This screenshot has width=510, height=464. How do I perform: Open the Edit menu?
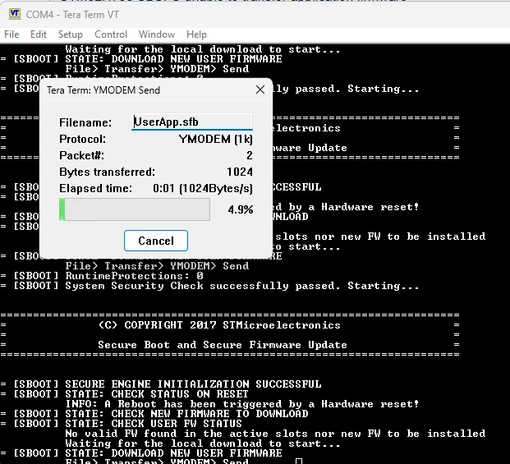tap(38, 34)
